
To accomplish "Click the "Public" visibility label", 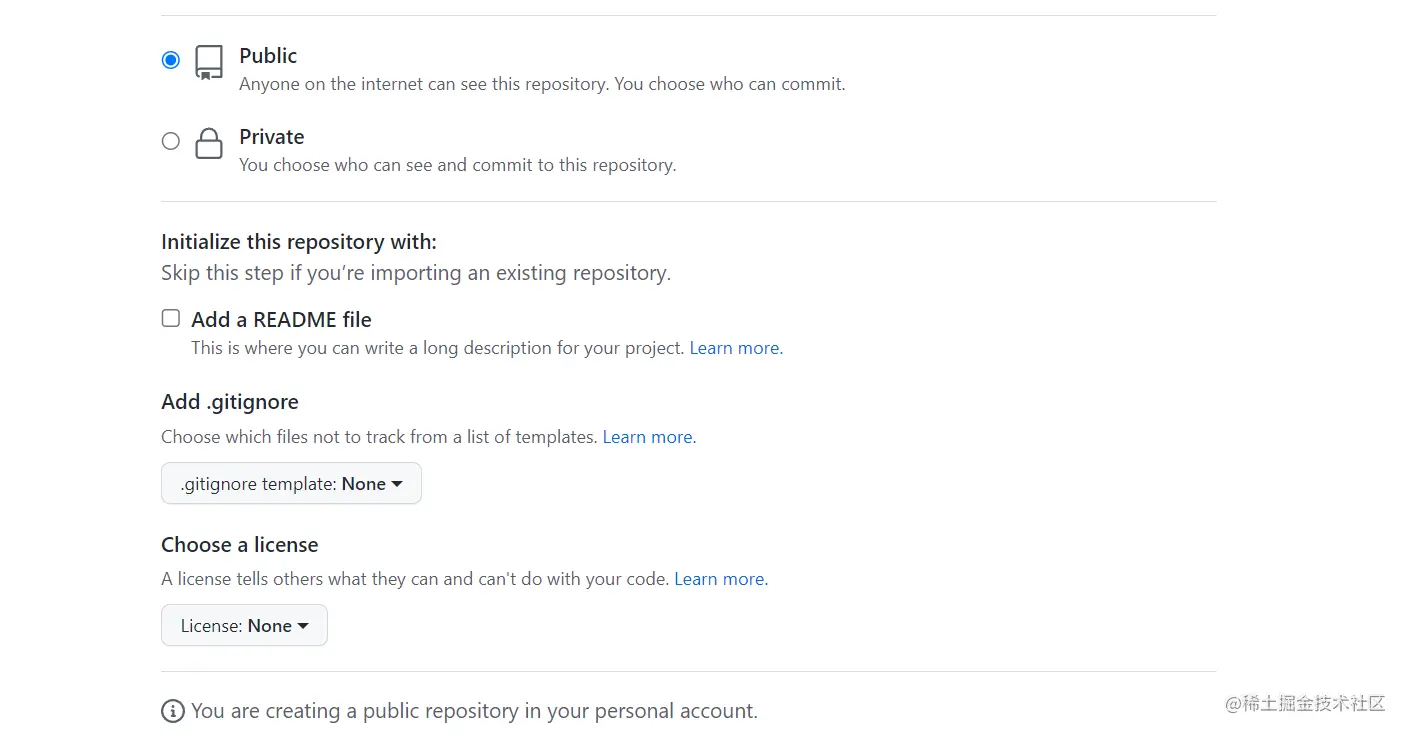I will point(268,56).
